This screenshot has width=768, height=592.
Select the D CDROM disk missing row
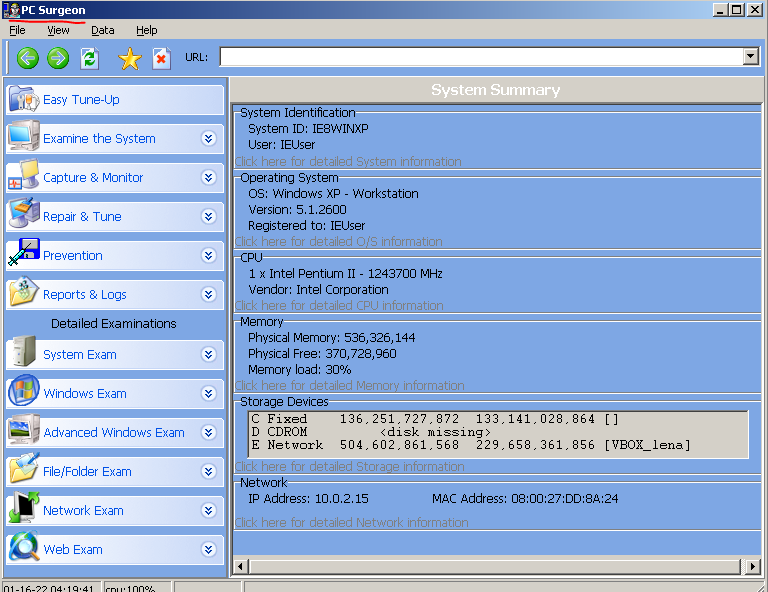tap(371, 432)
